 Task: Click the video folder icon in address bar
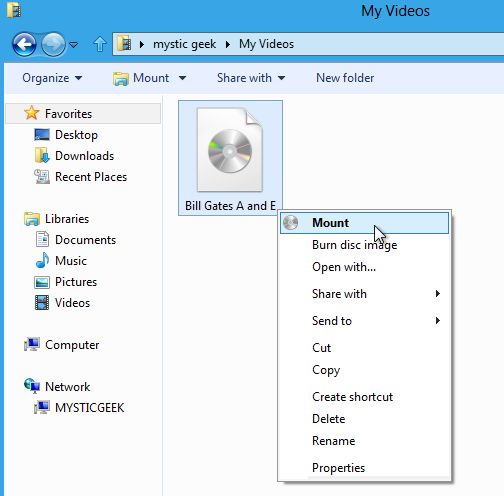tap(124, 44)
